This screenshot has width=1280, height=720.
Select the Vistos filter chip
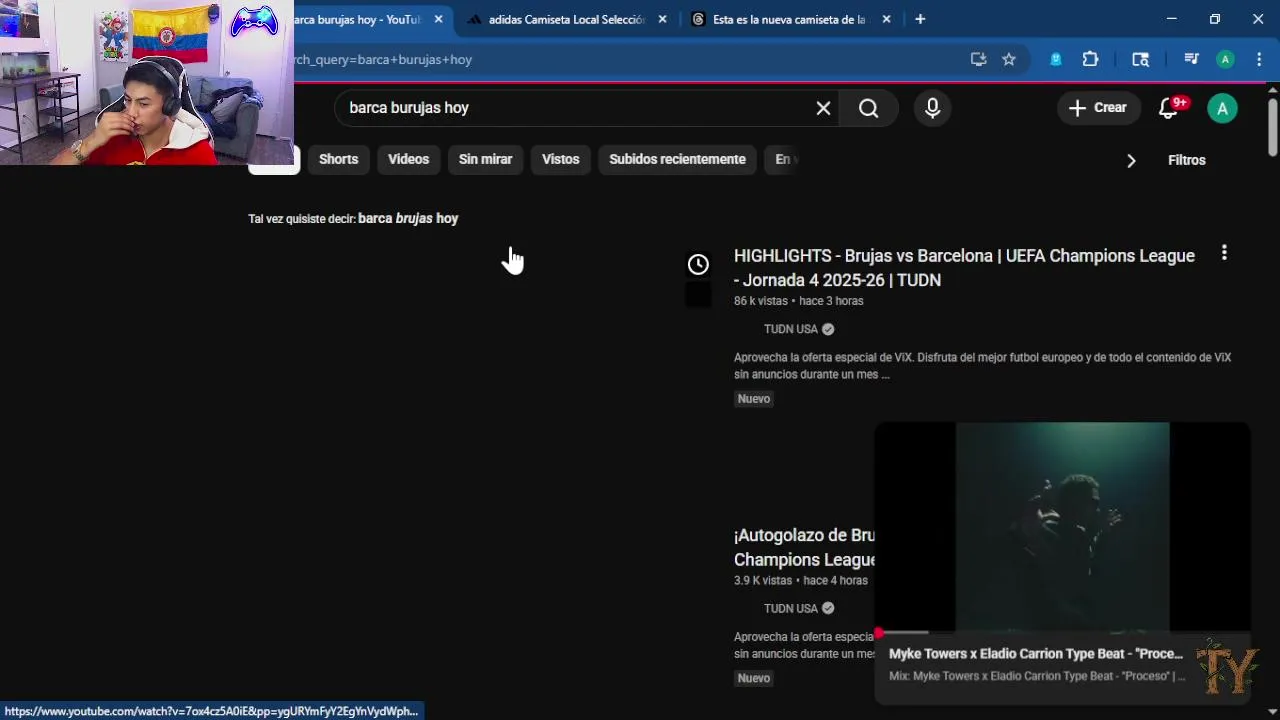[560, 159]
